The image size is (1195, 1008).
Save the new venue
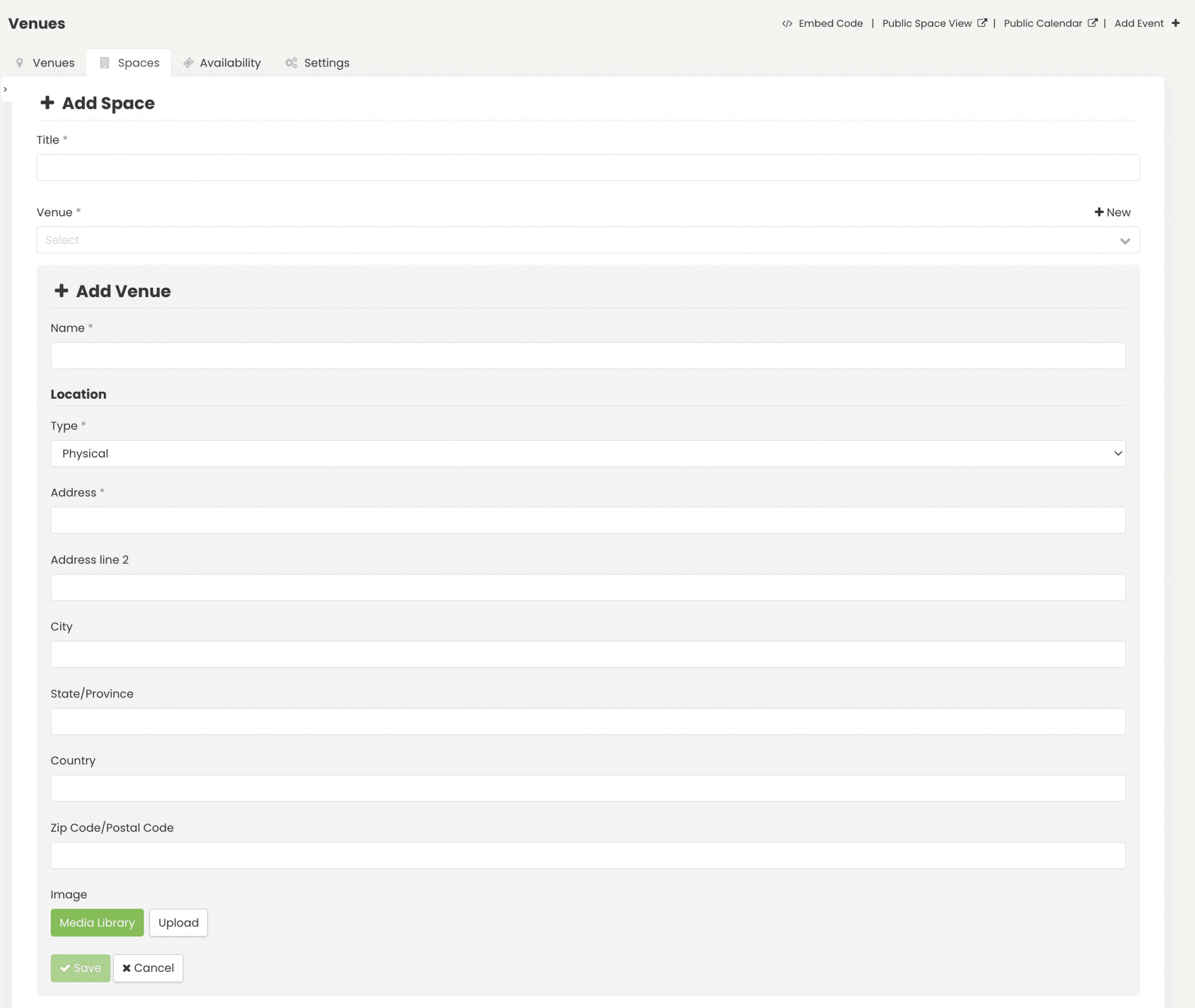pyautogui.click(x=81, y=968)
